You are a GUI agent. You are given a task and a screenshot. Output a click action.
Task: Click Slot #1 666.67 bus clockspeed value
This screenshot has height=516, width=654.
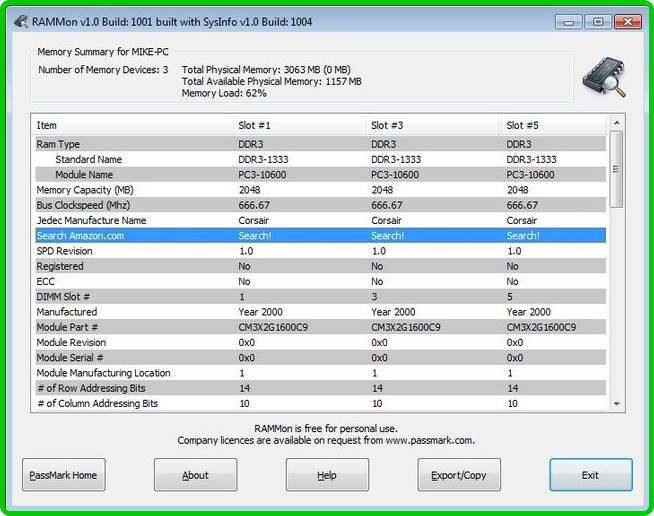pyautogui.click(x=254, y=205)
